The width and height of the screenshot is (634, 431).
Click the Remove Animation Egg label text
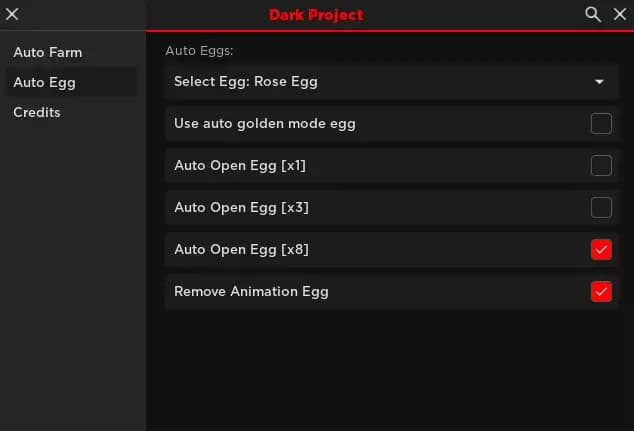coord(251,292)
